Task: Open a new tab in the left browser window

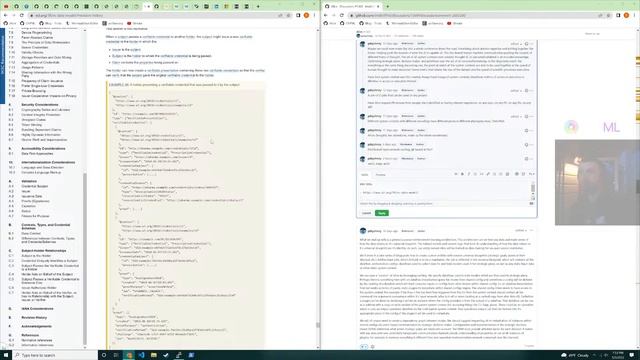Action: [x=258, y=7]
